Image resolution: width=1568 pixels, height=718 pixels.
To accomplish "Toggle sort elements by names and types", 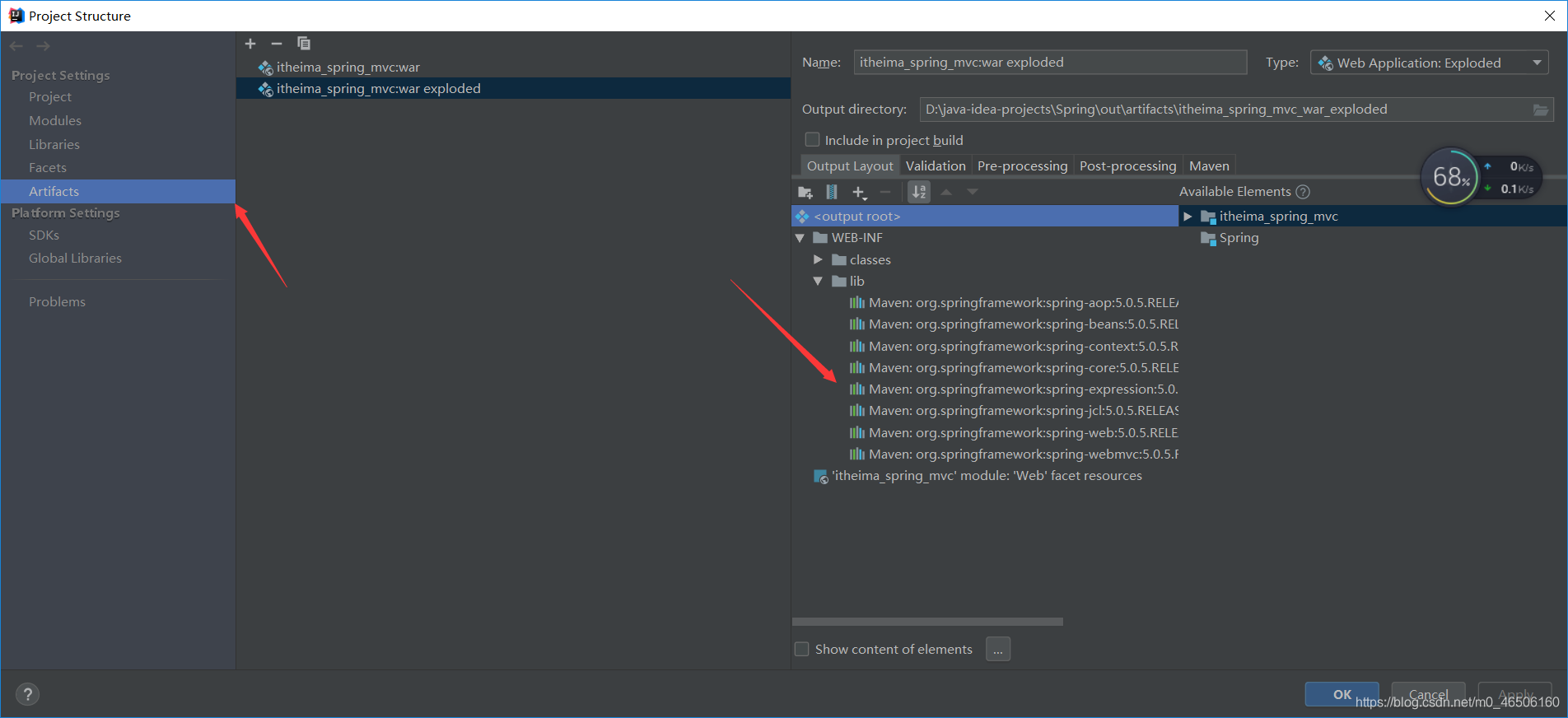I will click(x=919, y=192).
